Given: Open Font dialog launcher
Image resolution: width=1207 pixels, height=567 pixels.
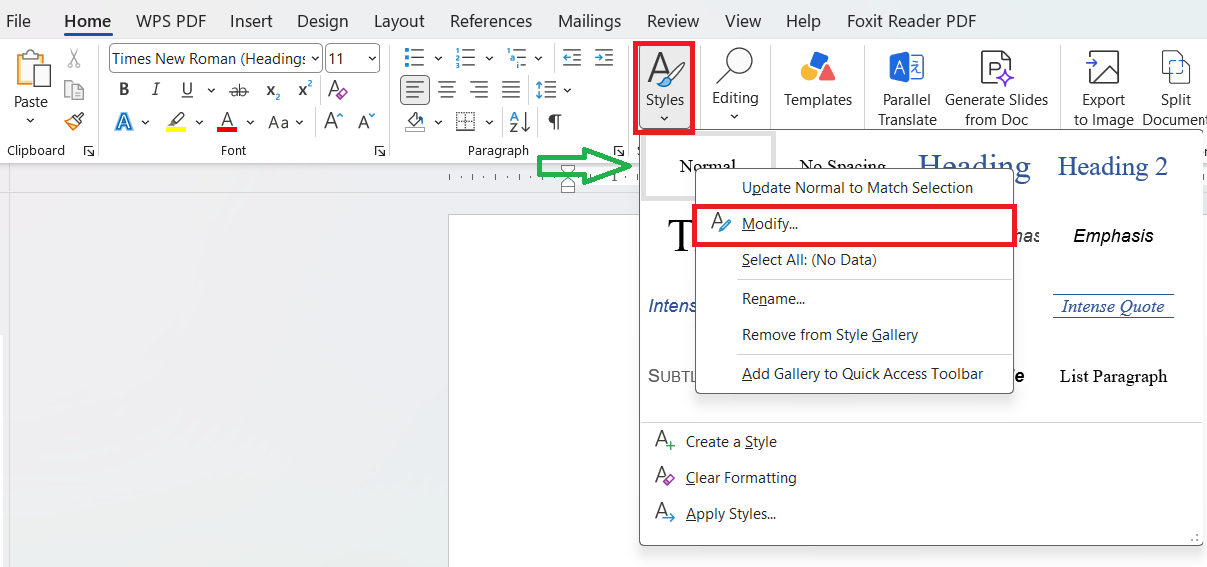Looking at the screenshot, I should (x=380, y=151).
